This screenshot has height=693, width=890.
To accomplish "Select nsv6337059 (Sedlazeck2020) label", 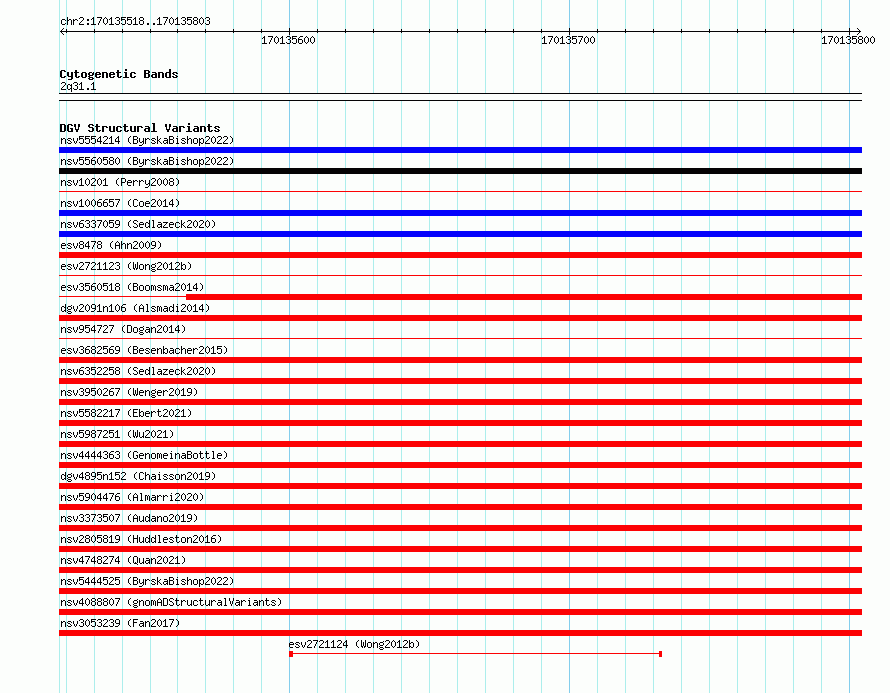I will coord(138,224).
